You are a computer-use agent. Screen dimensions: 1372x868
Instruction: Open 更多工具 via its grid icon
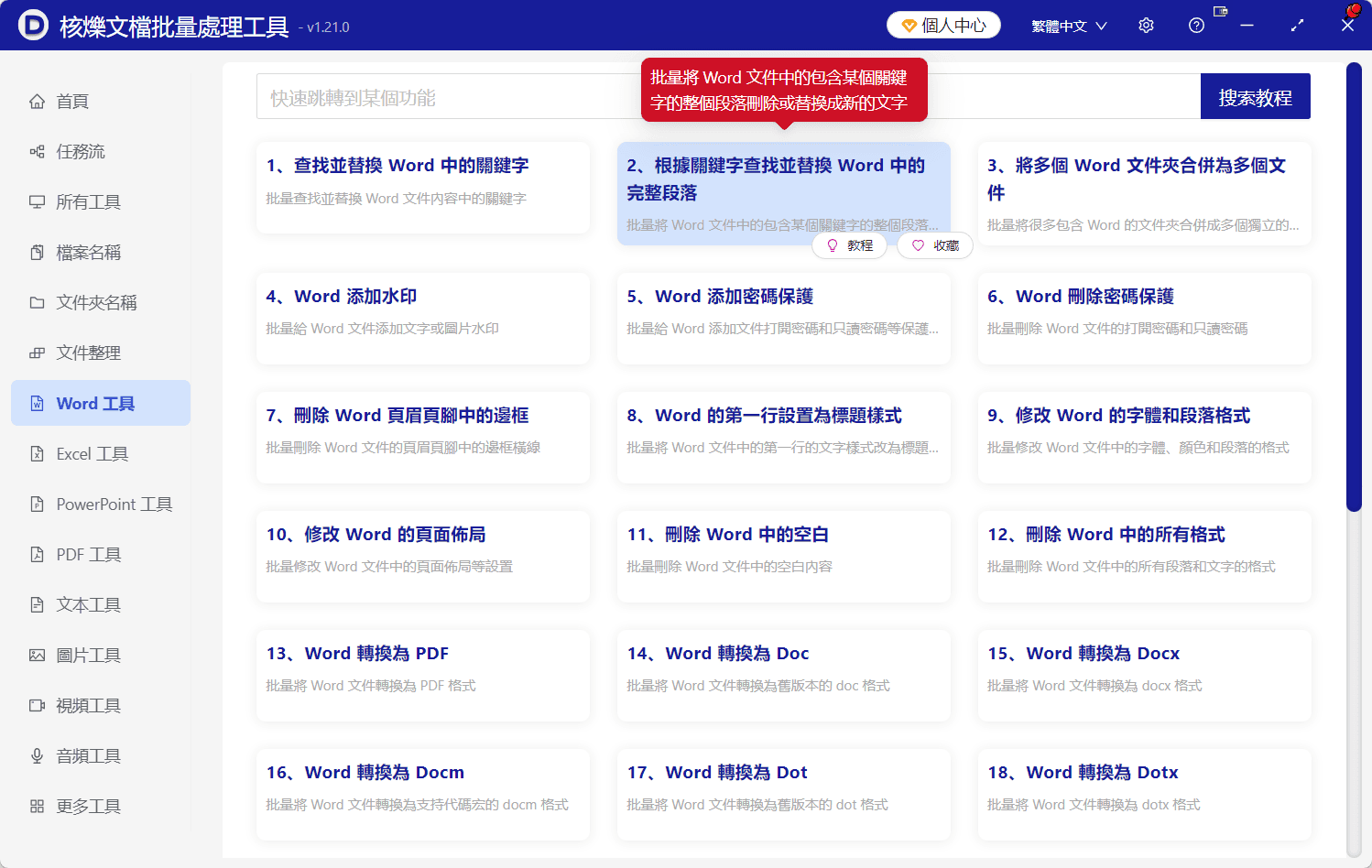click(37, 806)
